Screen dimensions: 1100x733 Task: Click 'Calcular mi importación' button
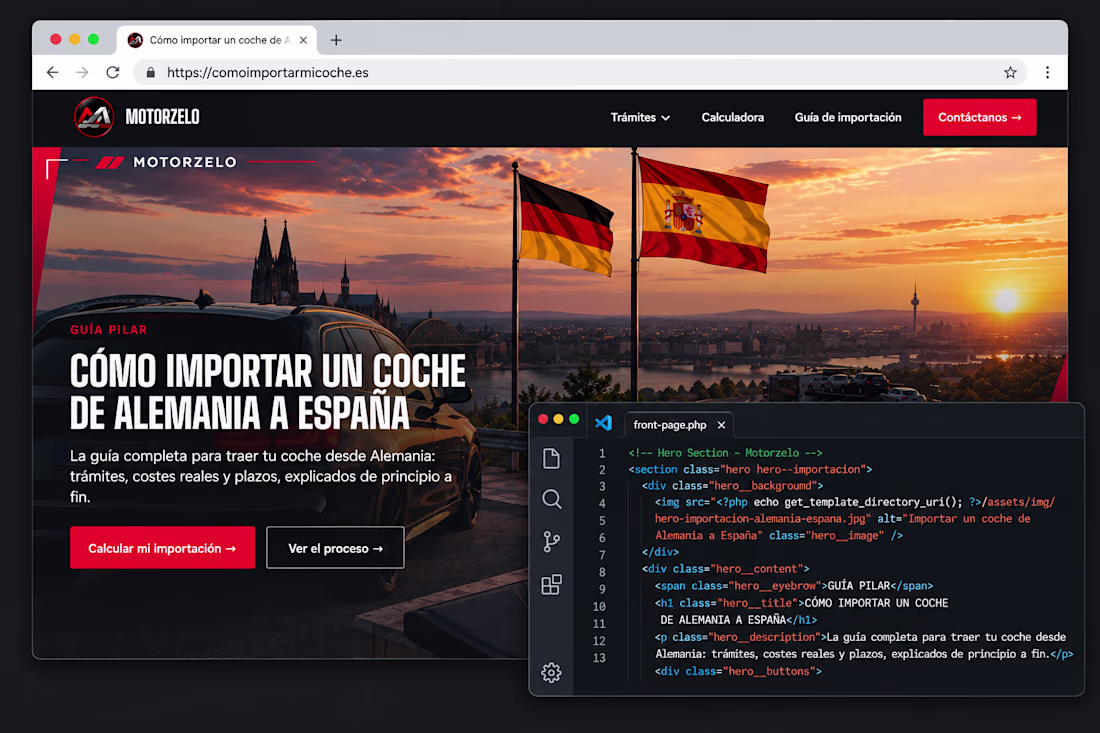162,548
